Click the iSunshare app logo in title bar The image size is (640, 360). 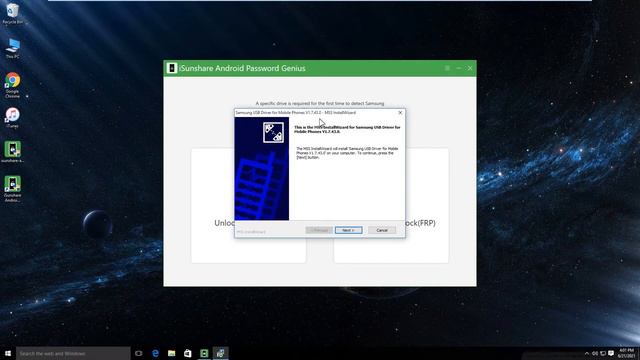click(x=172, y=68)
